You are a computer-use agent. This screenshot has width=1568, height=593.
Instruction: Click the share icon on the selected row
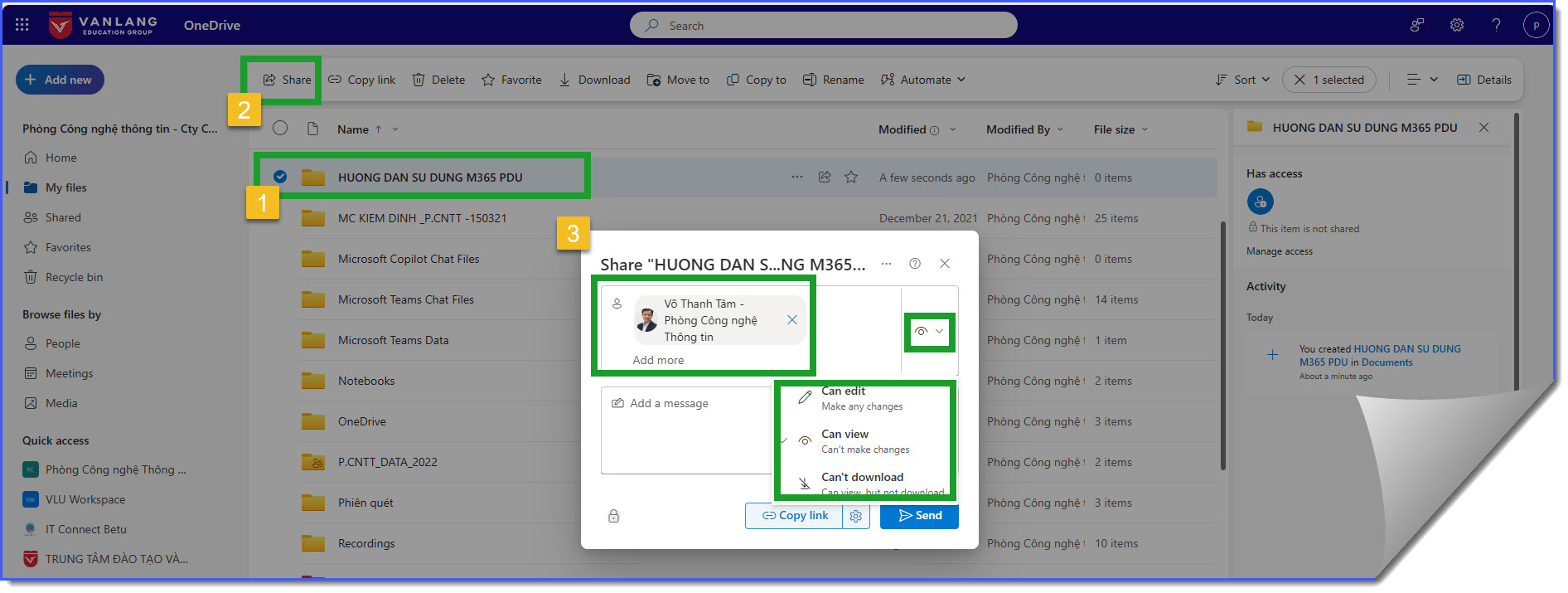(x=825, y=177)
